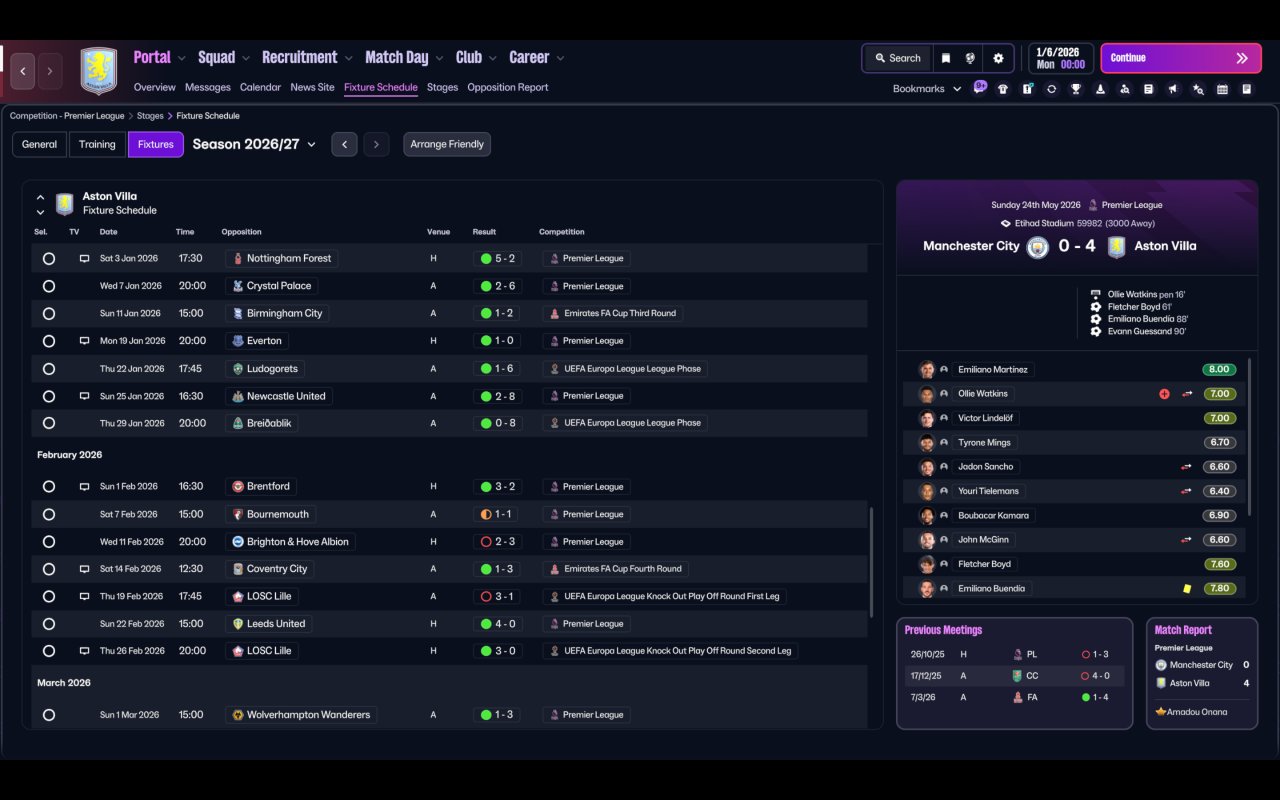Open the world globe icon in top bar

coord(970,58)
